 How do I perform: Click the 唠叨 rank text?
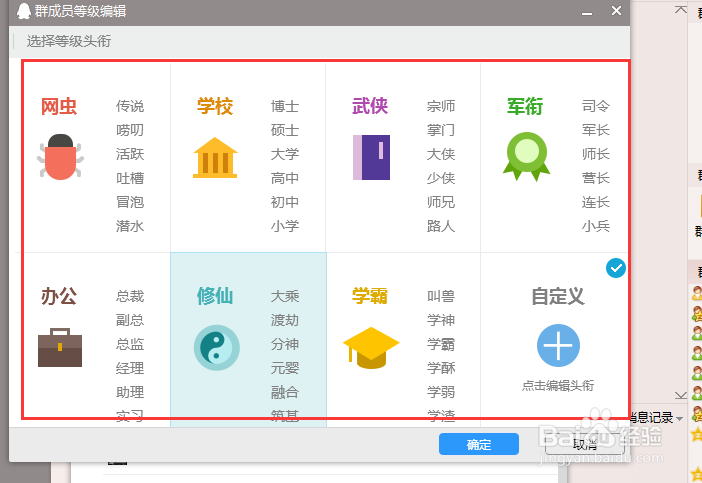coord(130,130)
